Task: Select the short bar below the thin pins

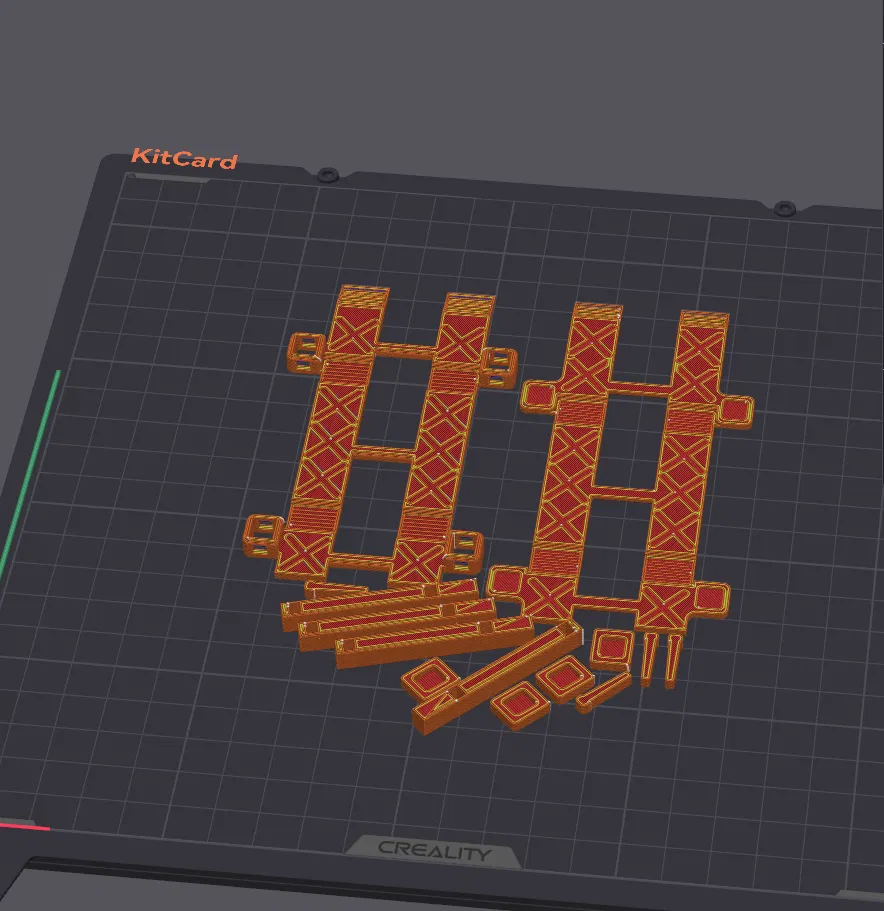Action: 603,691
